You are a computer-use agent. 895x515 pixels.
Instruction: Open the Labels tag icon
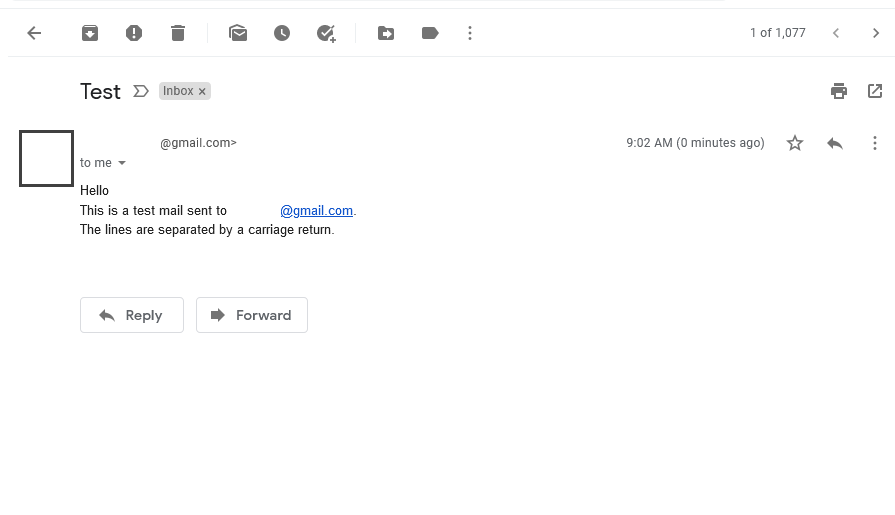430,33
